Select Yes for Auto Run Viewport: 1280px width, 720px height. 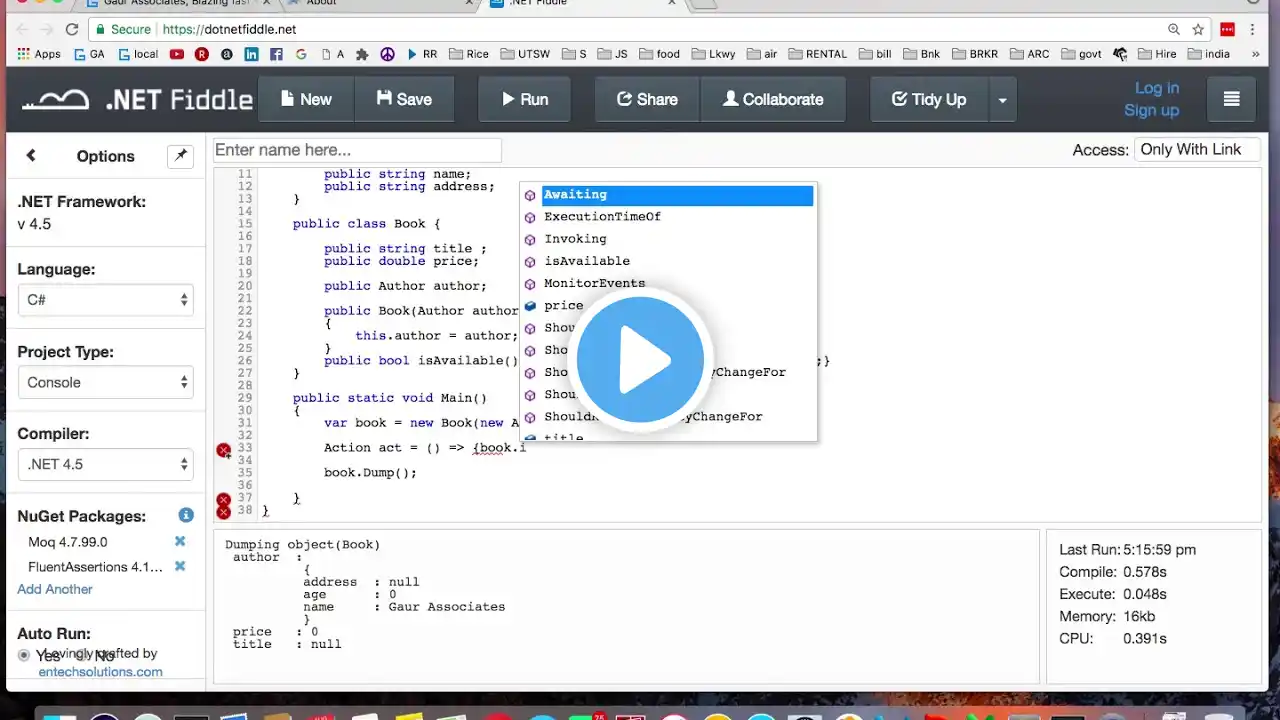[24, 656]
